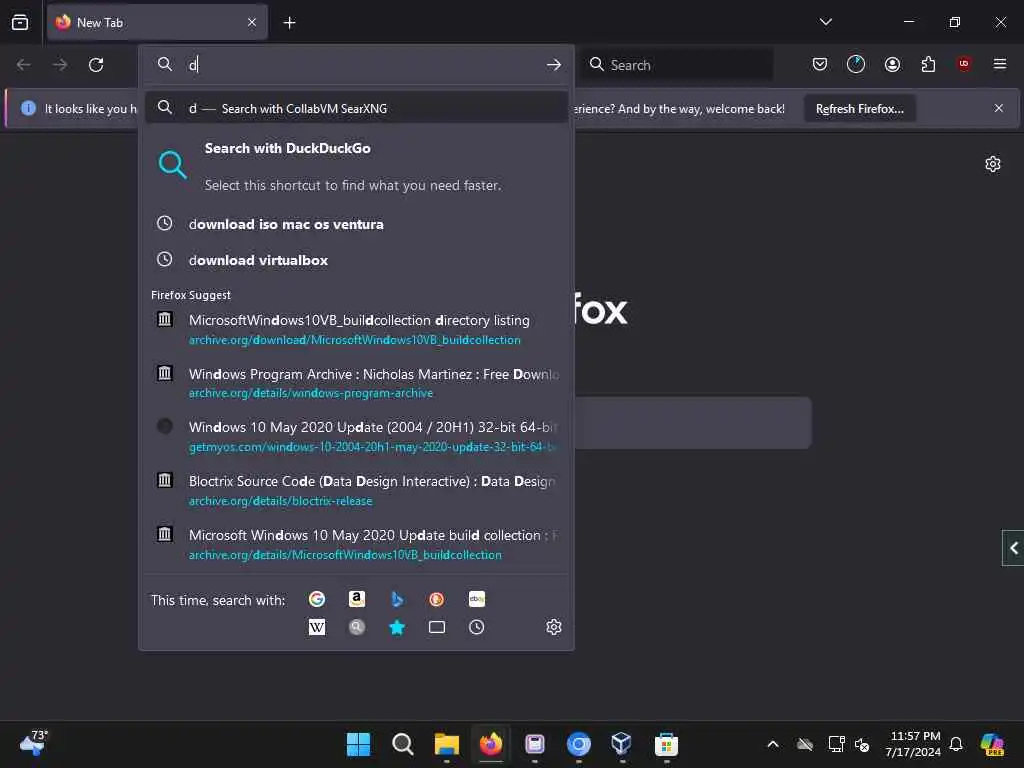The image size is (1024, 768).
Task: Open VirtualBox from the taskbar
Action: tap(622, 744)
